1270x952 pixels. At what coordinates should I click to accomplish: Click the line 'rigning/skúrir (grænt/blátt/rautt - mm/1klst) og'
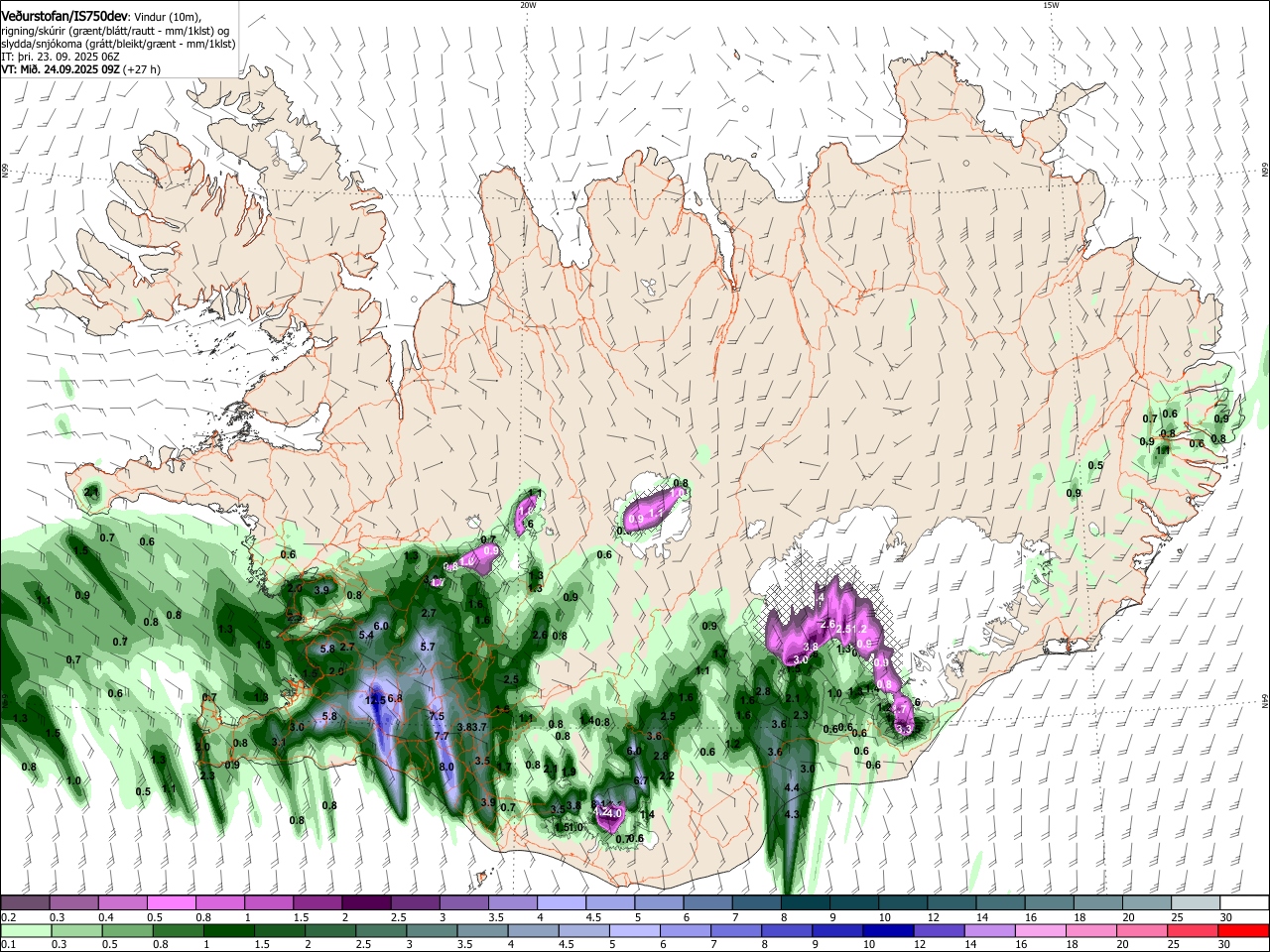point(115,30)
